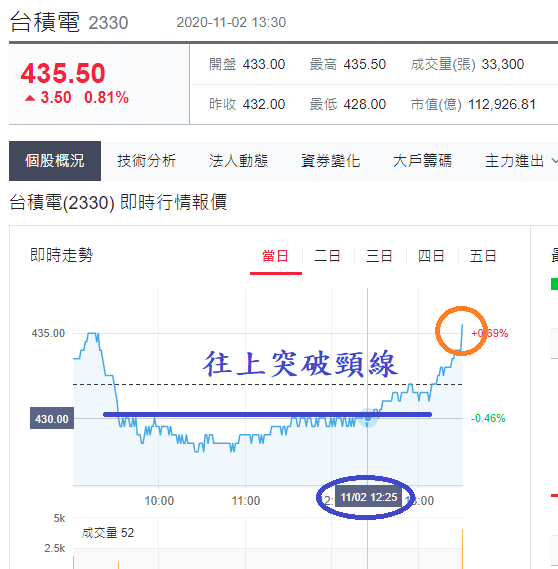
Task: Click the 台積電 2330 stock title
Action: (69, 22)
